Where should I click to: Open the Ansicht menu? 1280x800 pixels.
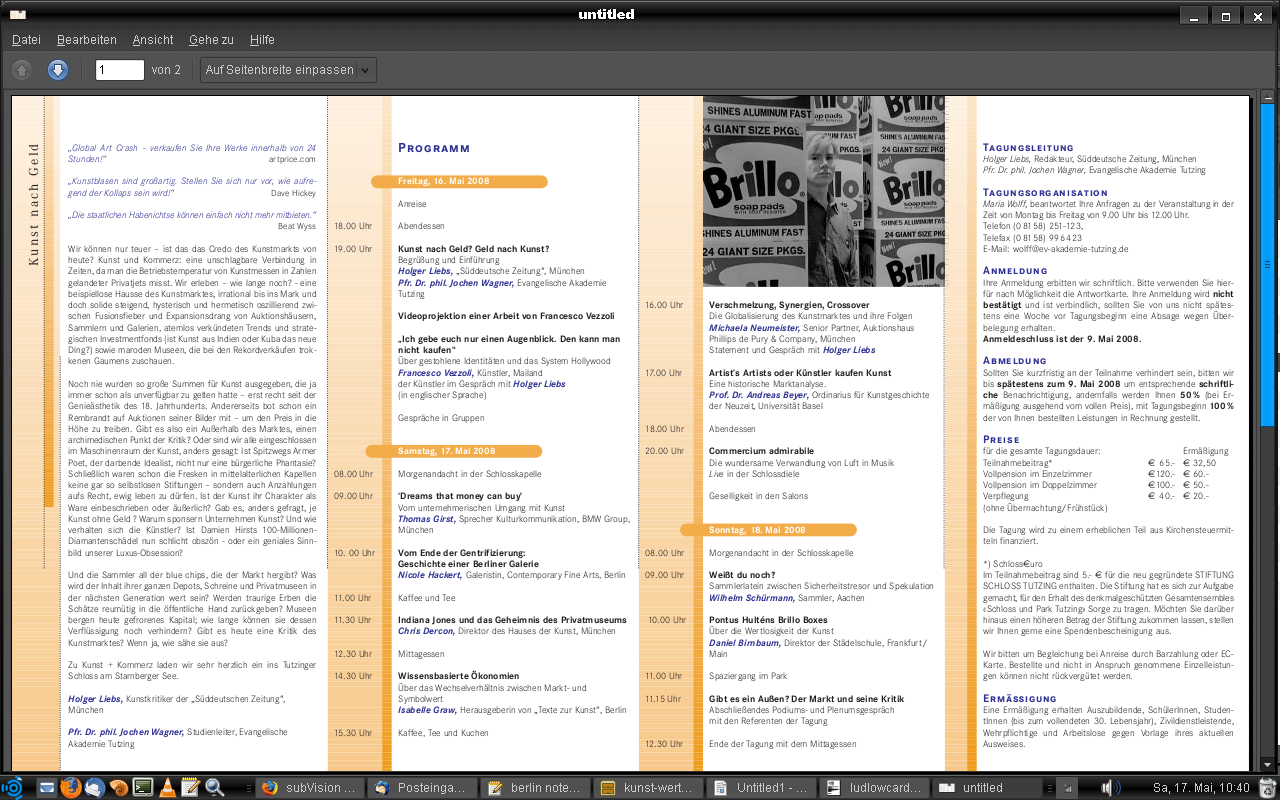coord(153,40)
